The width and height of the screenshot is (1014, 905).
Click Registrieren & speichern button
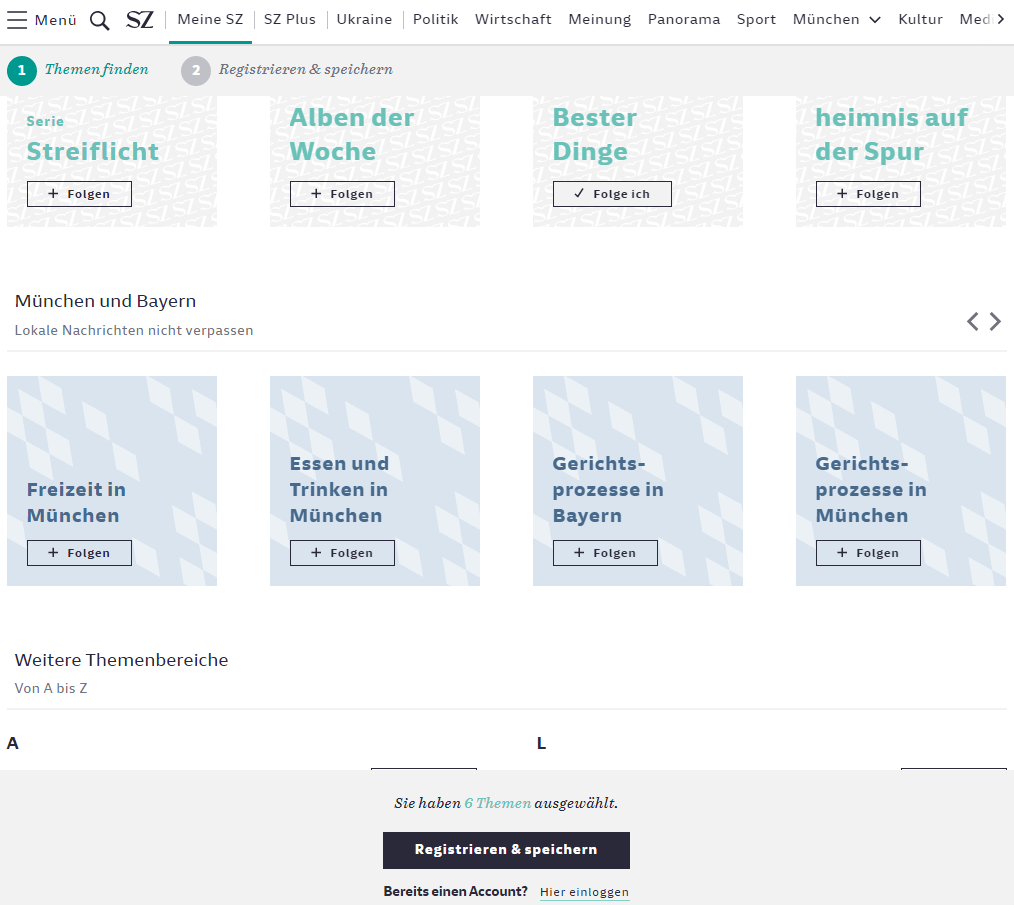click(506, 850)
